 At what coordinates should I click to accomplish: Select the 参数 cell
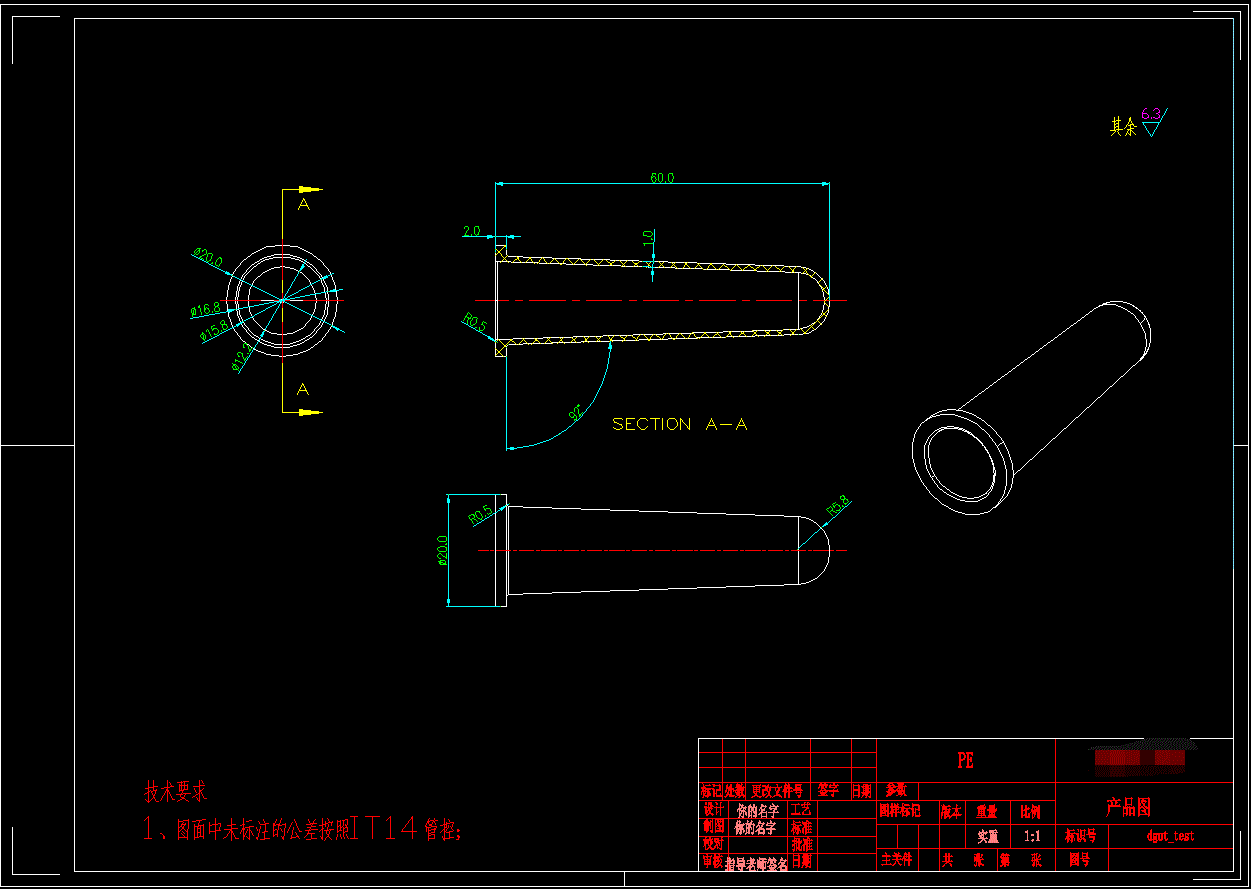coord(896,791)
